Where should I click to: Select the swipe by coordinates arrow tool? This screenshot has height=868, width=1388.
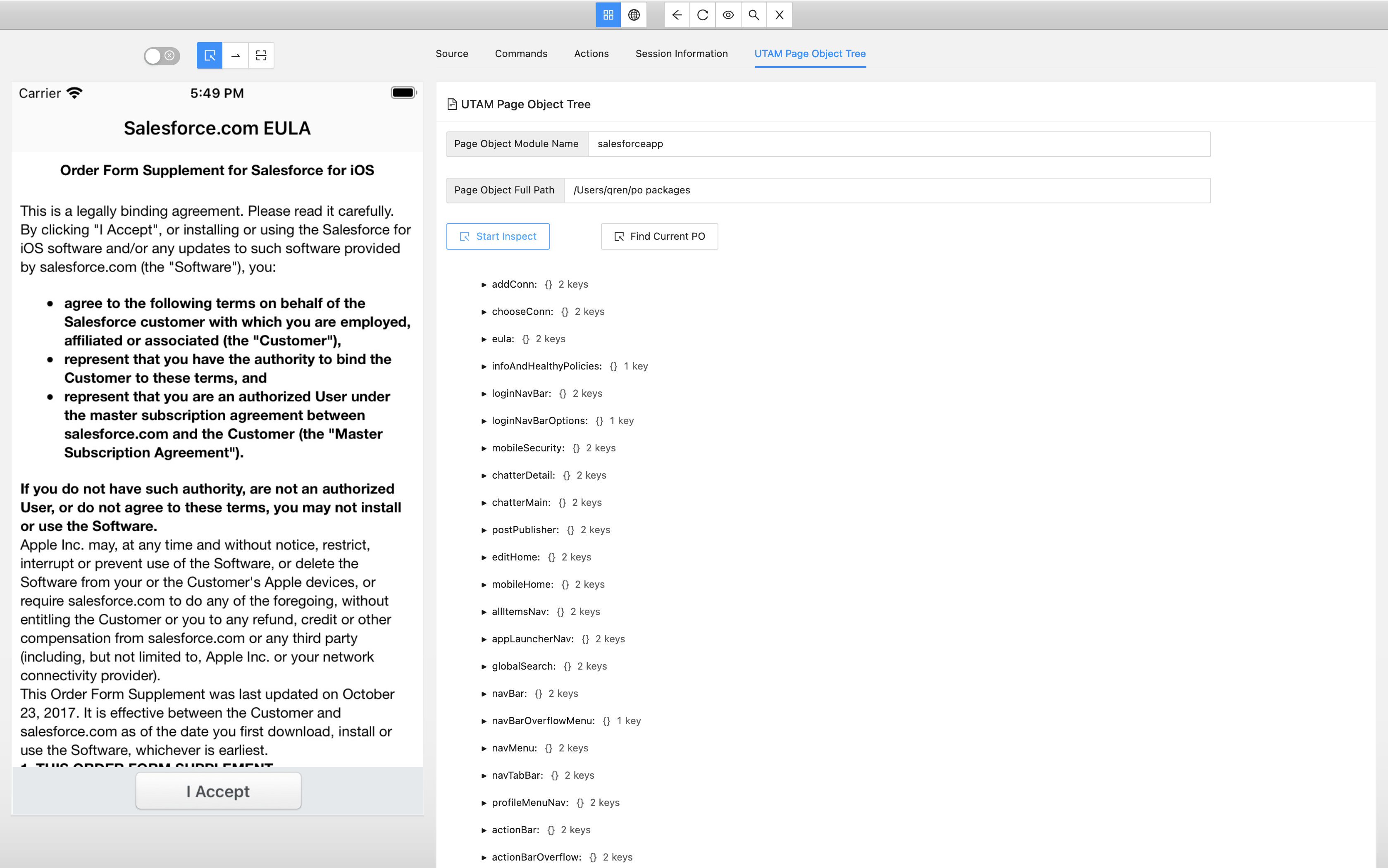[235, 55]
